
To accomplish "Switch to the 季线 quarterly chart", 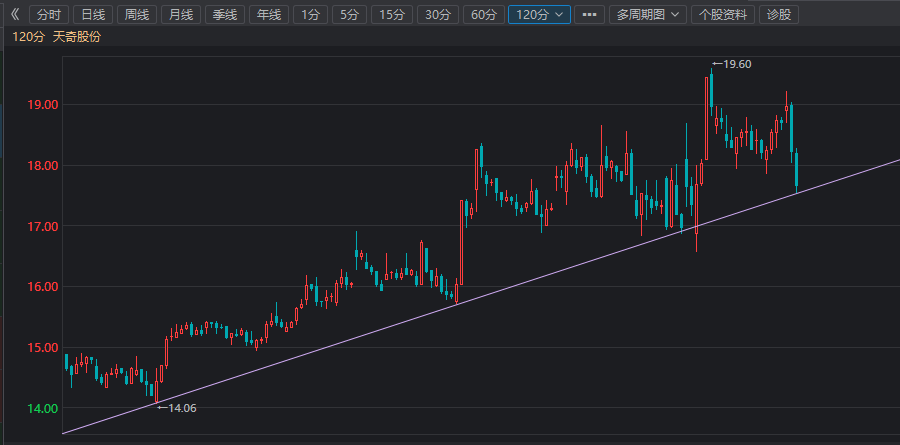I will (x=225, y=14).
